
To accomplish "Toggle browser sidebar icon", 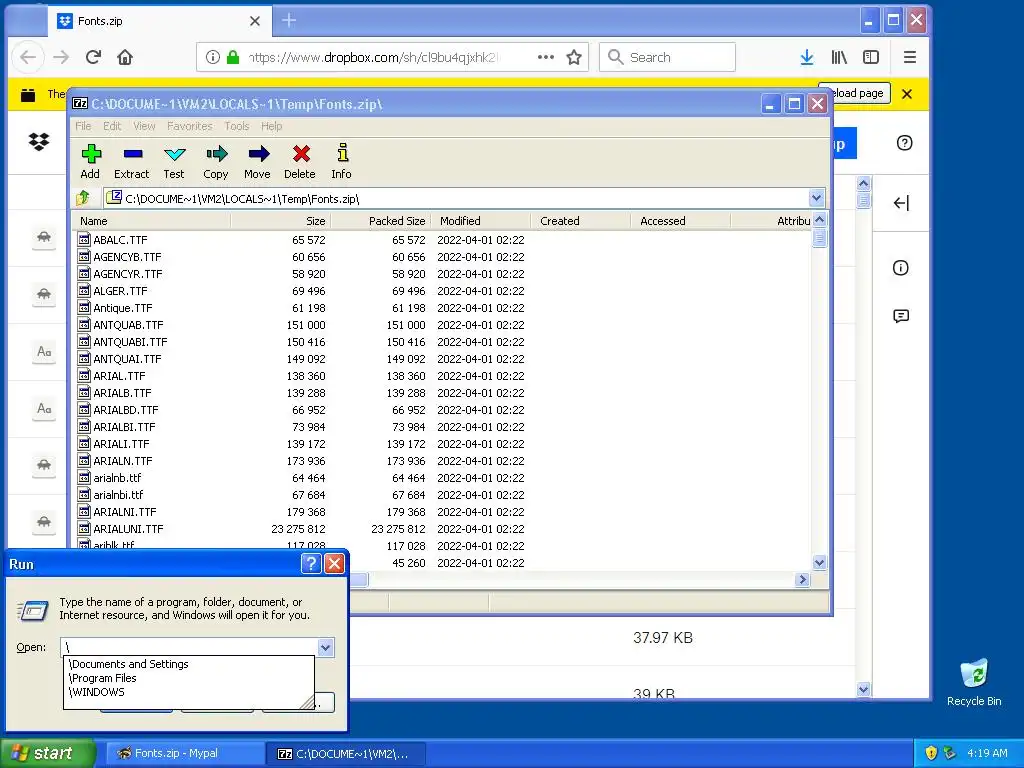I will pos(871,57).
